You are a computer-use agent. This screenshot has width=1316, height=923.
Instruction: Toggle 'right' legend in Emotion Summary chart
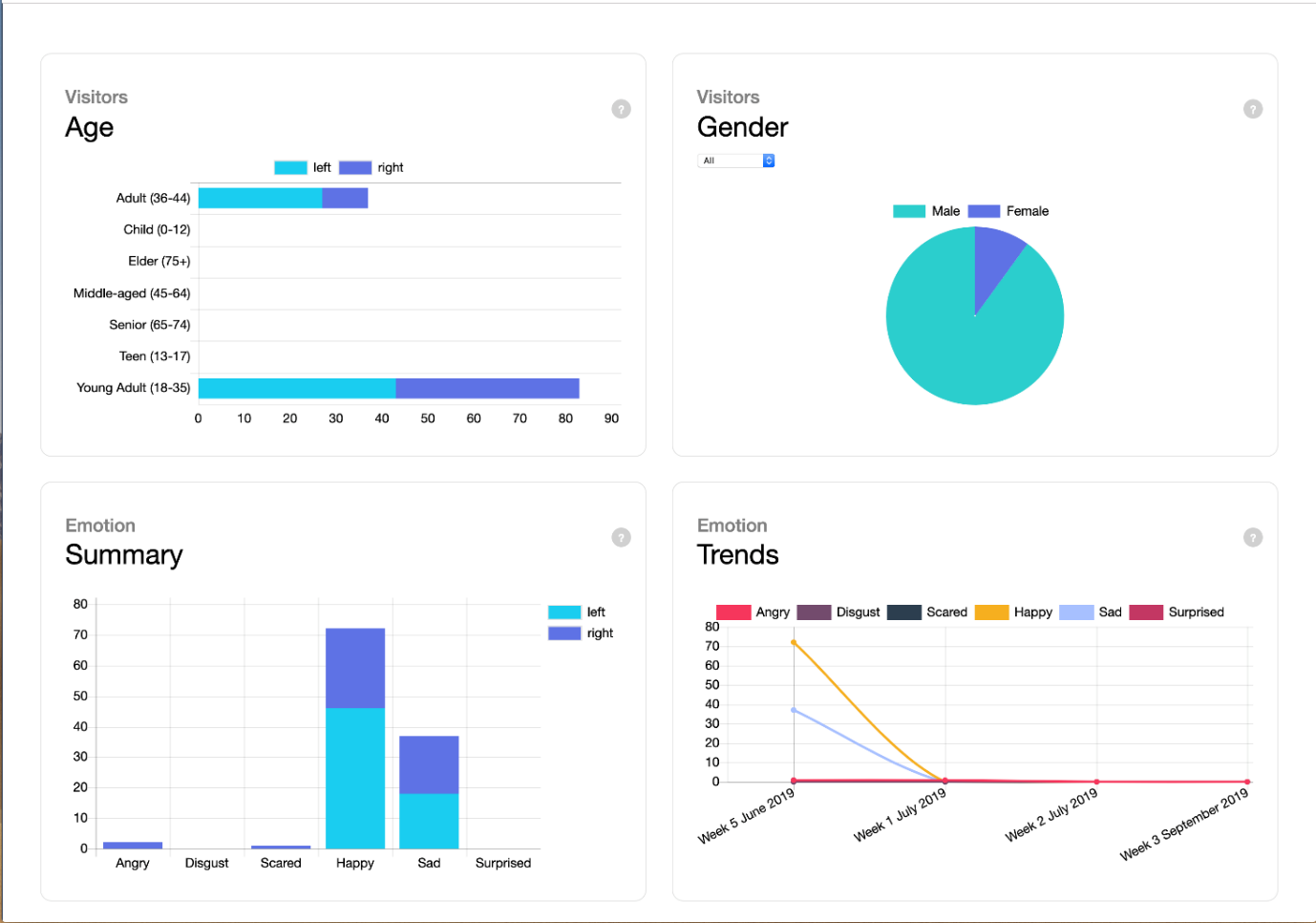(581, 633)
